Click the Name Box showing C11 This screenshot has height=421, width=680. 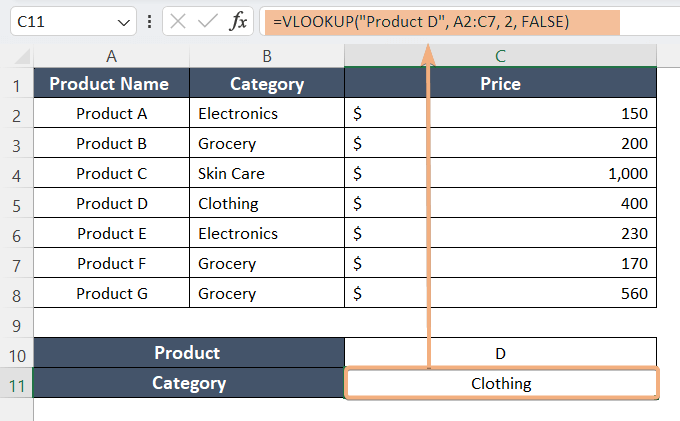click(x=73, y=21)
